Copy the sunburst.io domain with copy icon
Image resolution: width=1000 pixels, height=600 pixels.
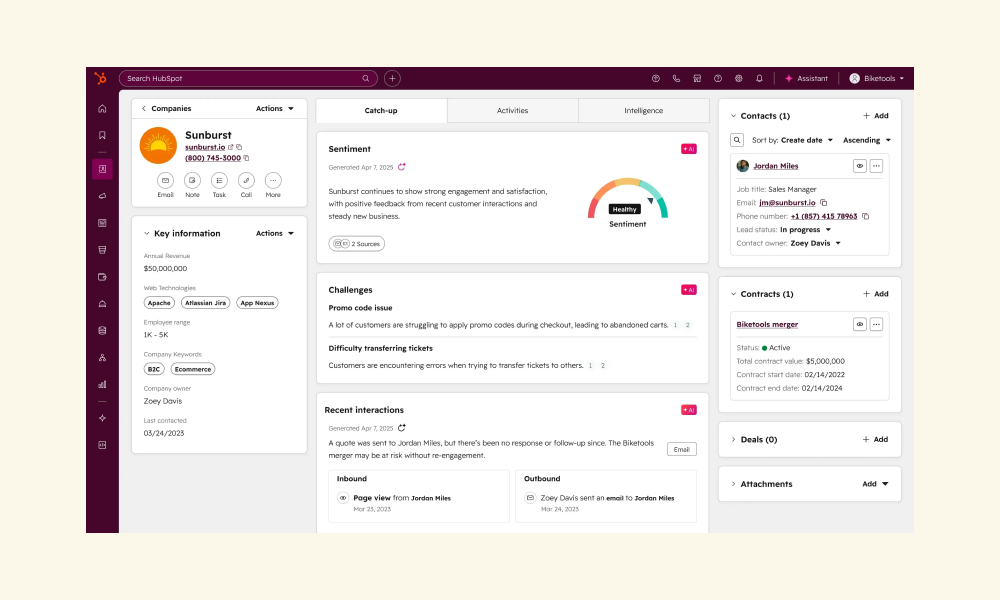coord(239,147)
